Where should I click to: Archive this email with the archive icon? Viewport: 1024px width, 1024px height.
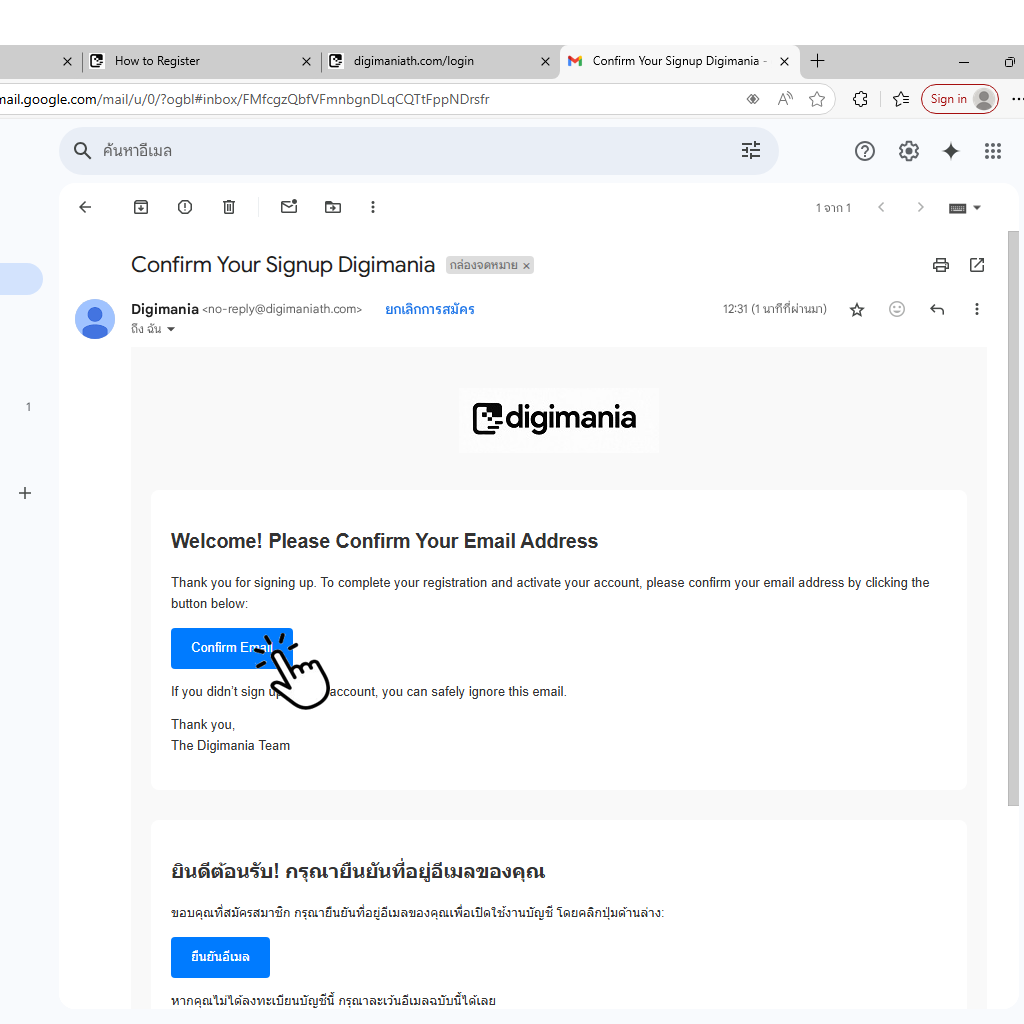point(141,207)
